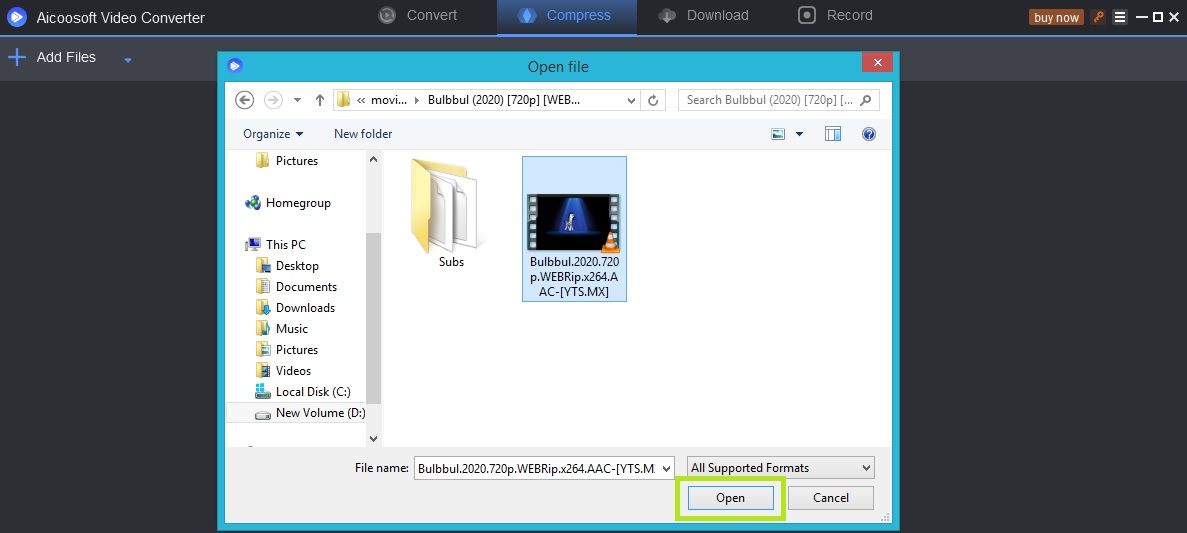Expand the Add Files dropdown arrow
The width and height of the screenshot is (1187, 533).
click(x=128, y=60)
